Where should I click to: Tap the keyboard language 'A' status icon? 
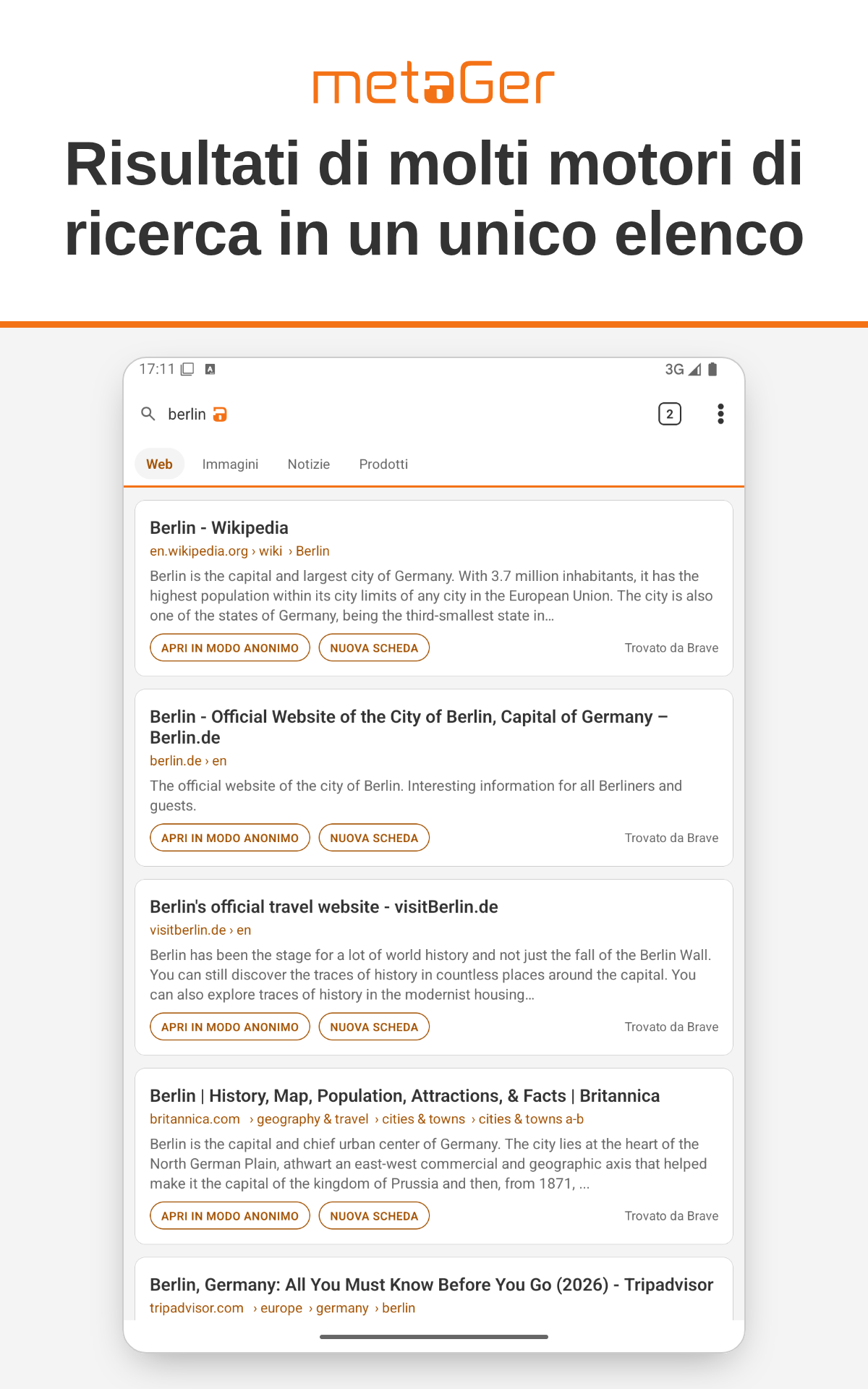tap(210, 369)
